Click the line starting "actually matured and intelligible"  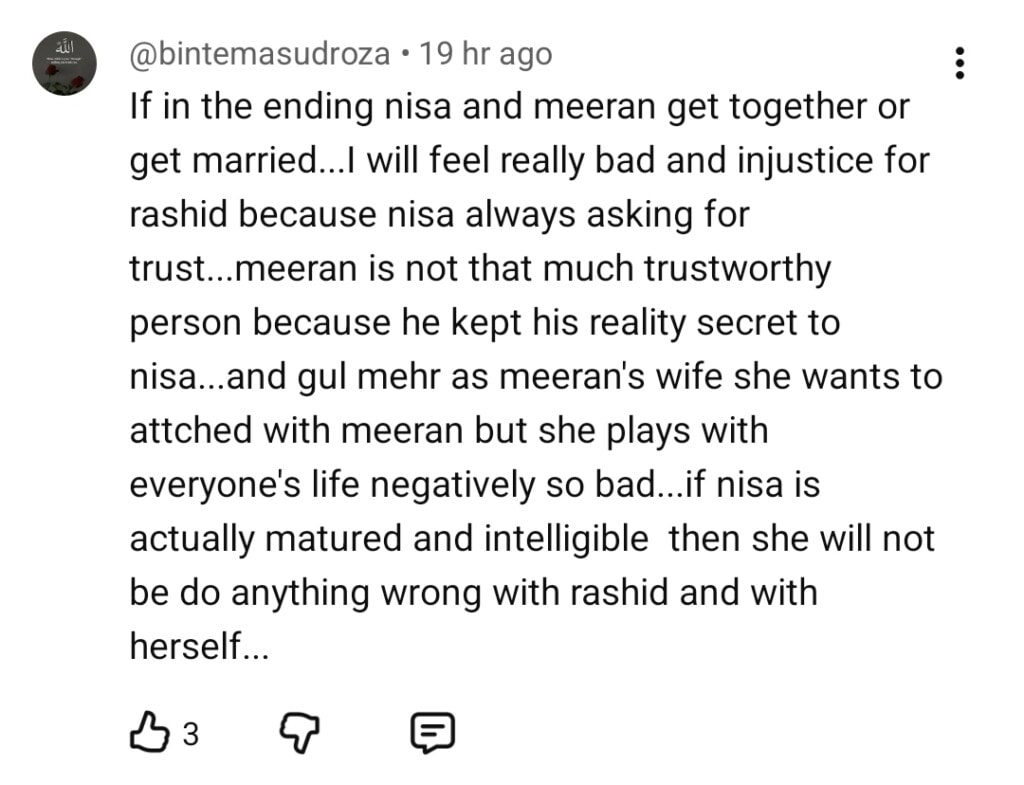tap(531, 539)
